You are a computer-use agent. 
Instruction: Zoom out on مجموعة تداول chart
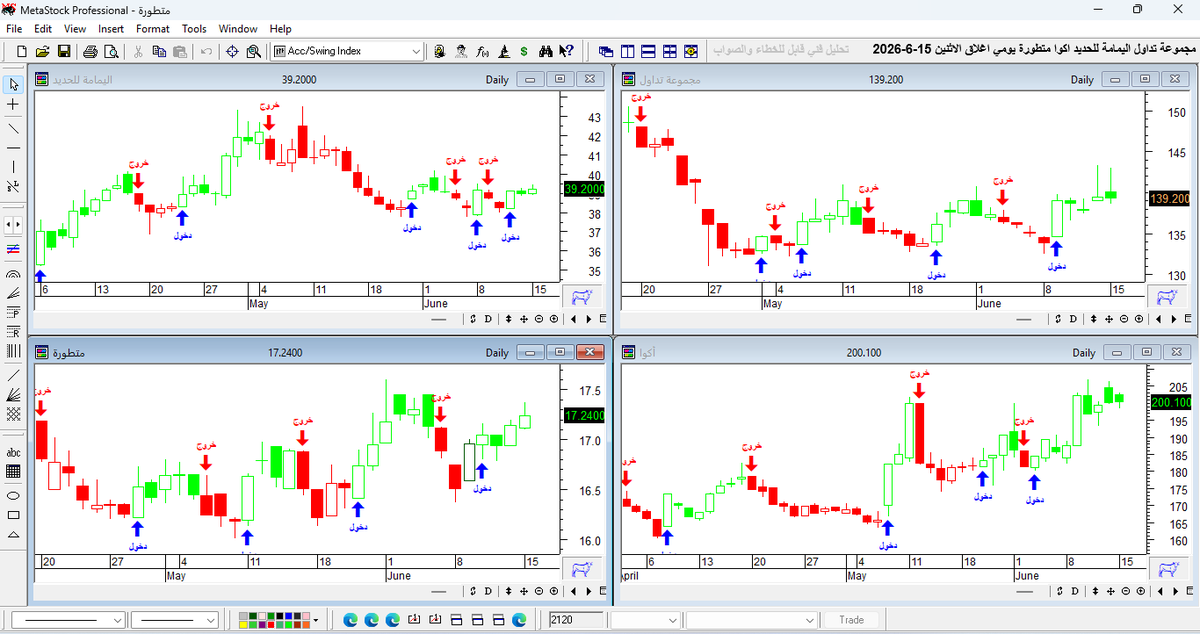(1125, 319)
